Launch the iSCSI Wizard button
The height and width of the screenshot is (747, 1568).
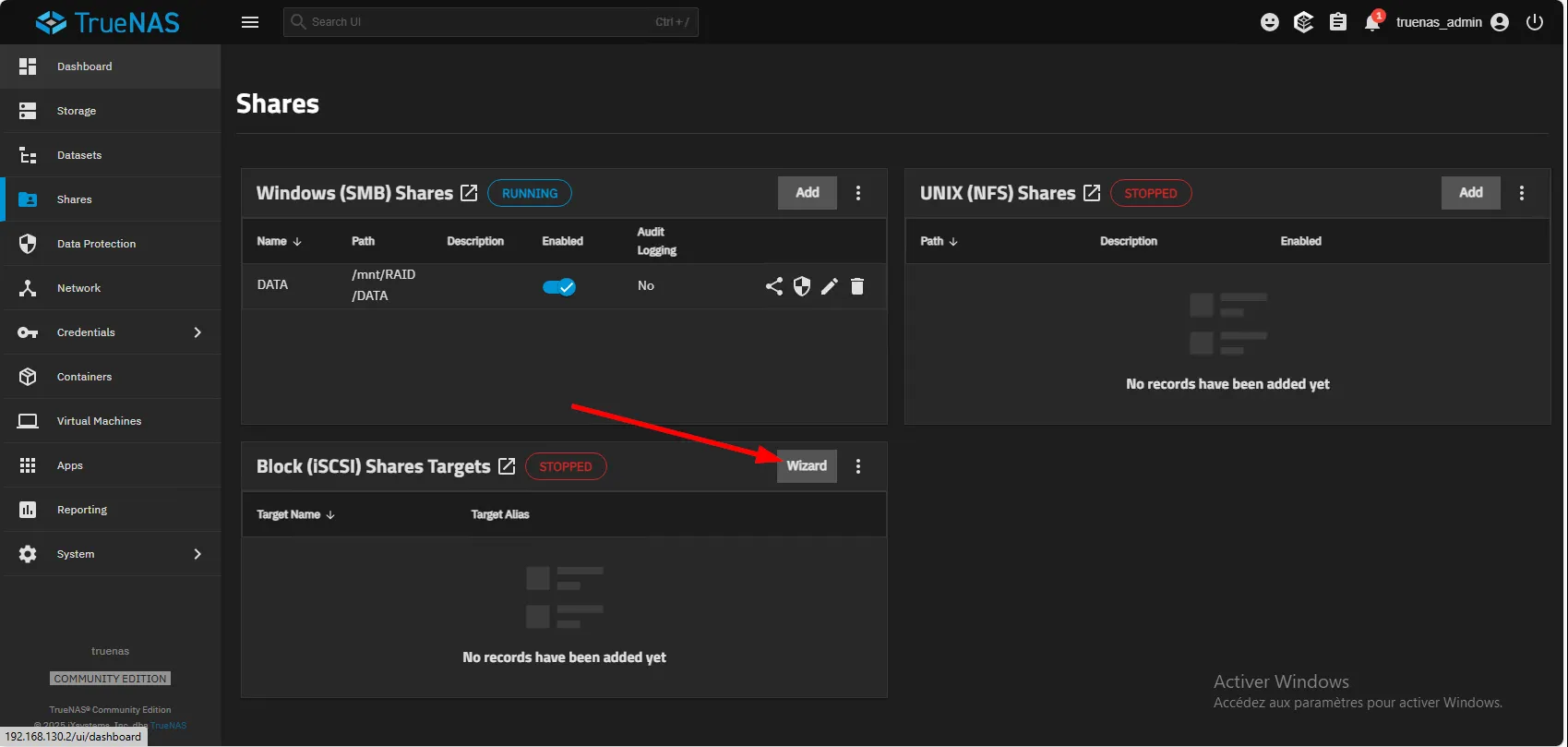[x=807, y=466]
